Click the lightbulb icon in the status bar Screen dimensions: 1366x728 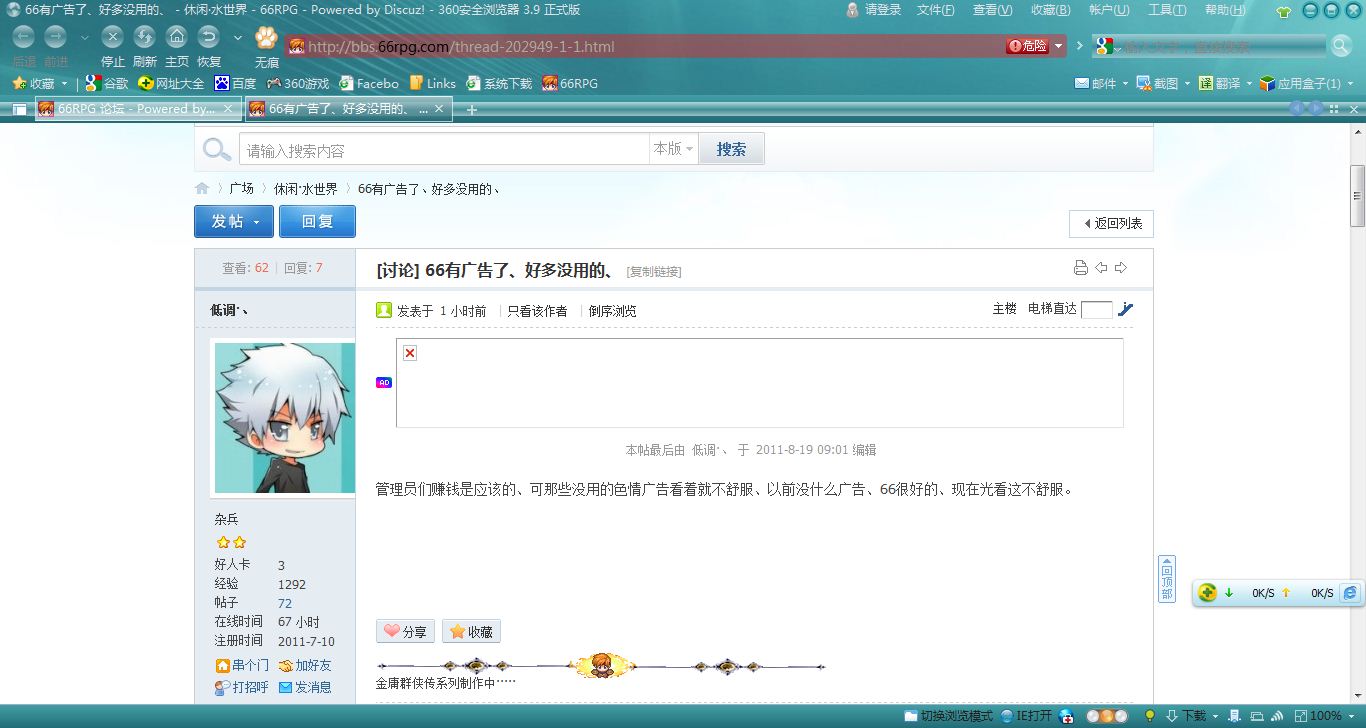pos(1150,716)
